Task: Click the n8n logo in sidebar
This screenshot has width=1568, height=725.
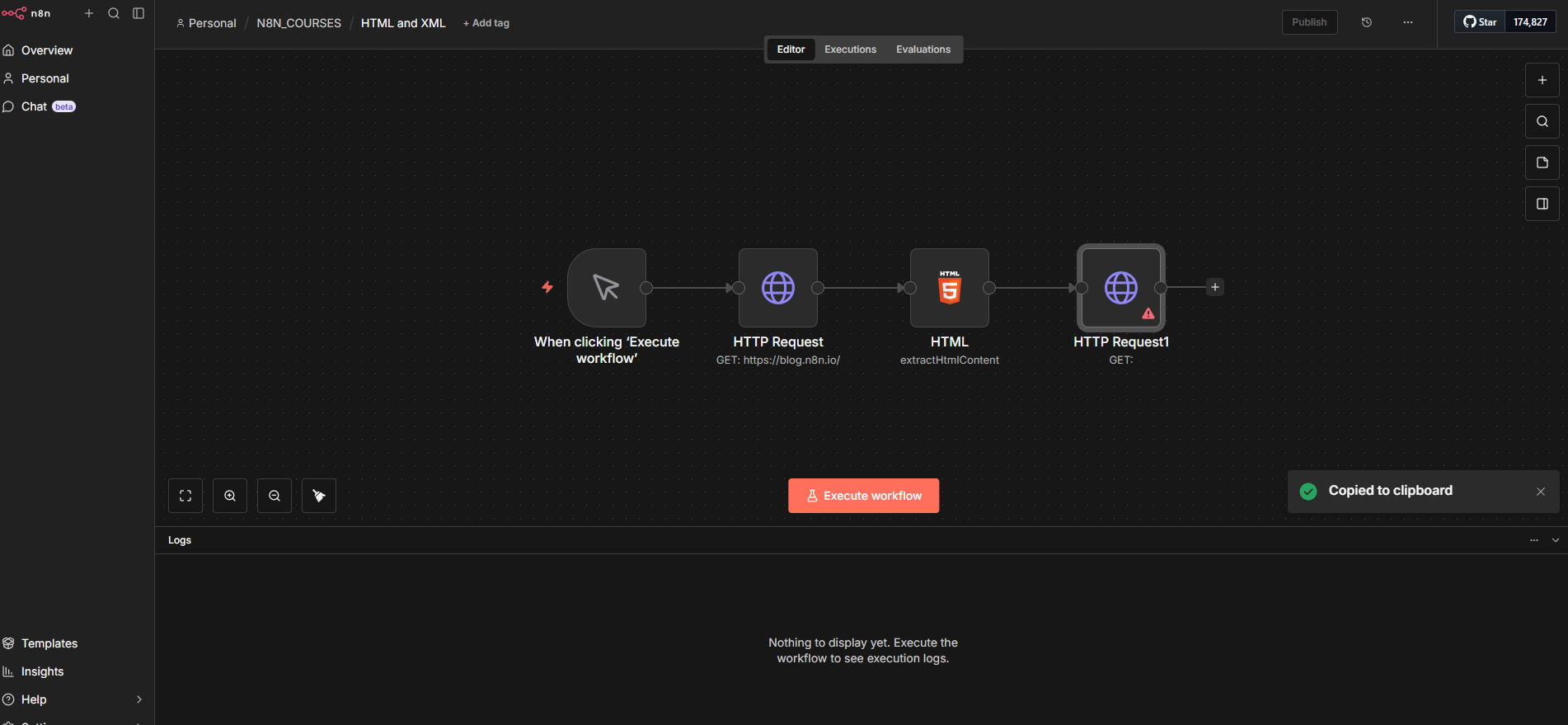Action: (x=26, y=13)
